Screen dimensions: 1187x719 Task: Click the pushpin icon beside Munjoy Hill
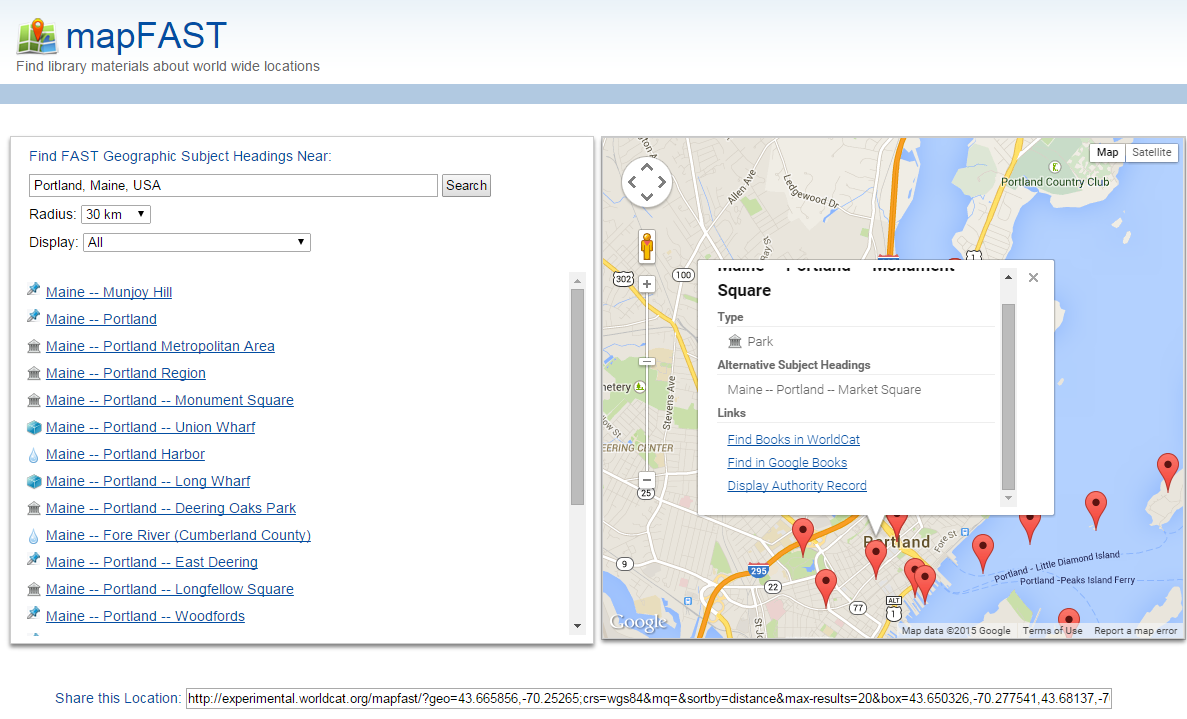[x=33, y=290]
